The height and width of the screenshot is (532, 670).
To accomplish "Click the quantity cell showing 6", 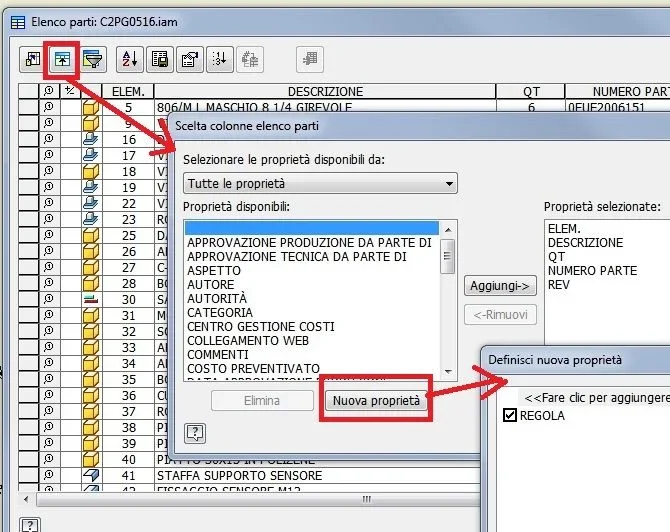I will 531,107.
